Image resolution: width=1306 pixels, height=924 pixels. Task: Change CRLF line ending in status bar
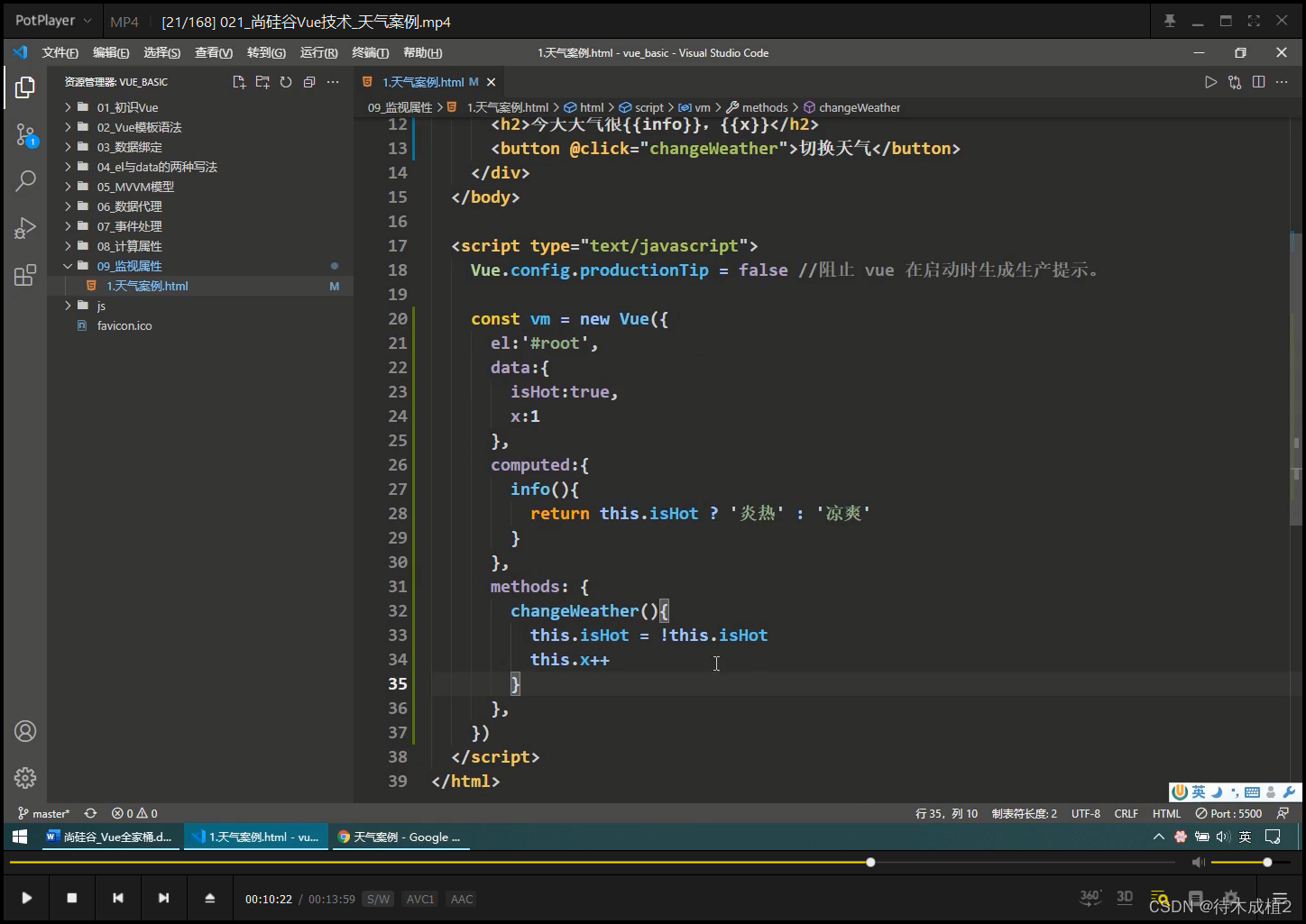coord(1127,813)
